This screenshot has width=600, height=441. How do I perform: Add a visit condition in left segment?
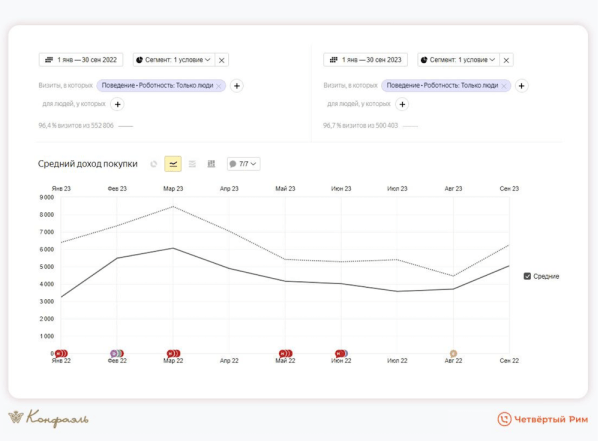click(x=237, y=86)
